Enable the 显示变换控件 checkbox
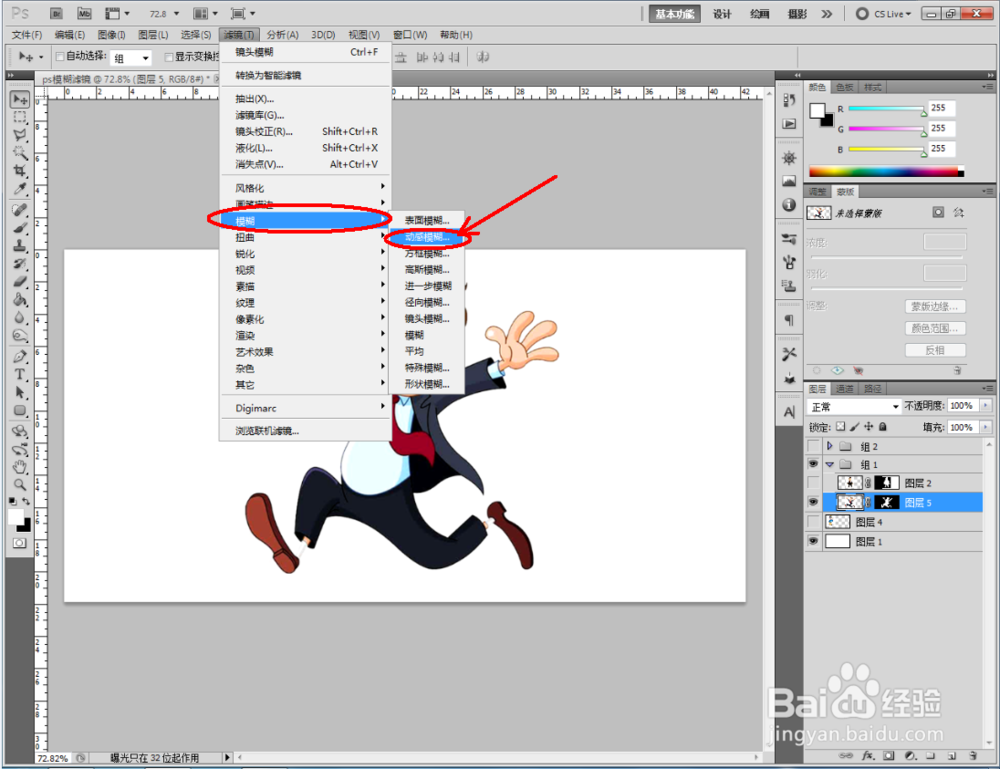Viewport: 1000px width, 769px height. pyautogui.click(x=169, y=57)
